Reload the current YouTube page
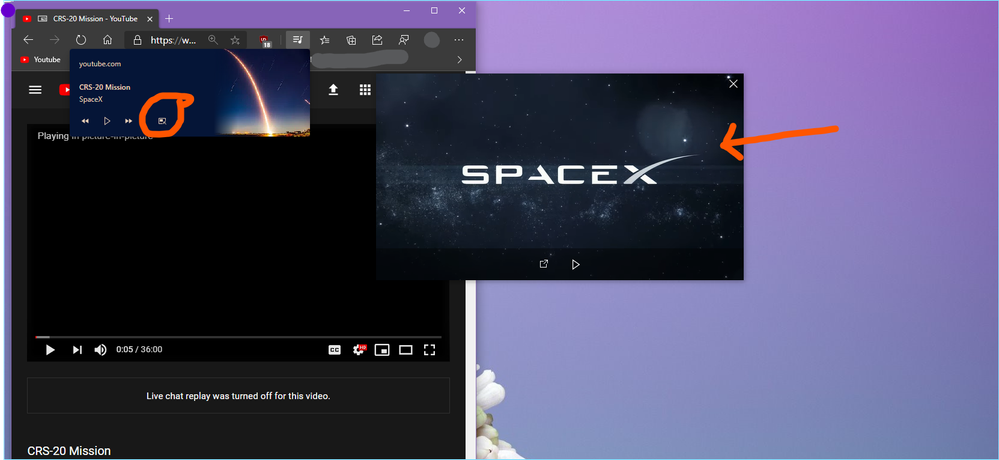This screenshot has height=460, width=999. click(81, 40)
